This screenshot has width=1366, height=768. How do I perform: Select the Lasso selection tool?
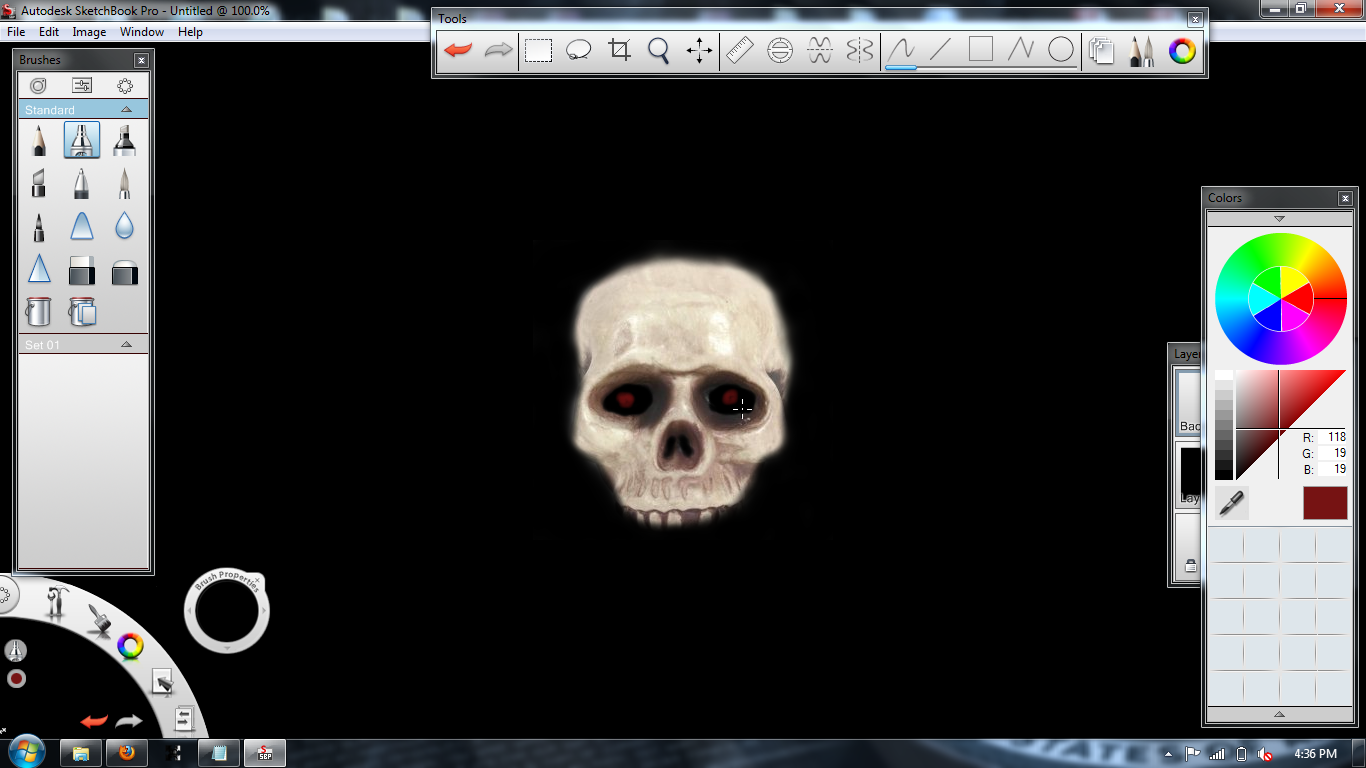pyautogui.click(x=579, y=50)
